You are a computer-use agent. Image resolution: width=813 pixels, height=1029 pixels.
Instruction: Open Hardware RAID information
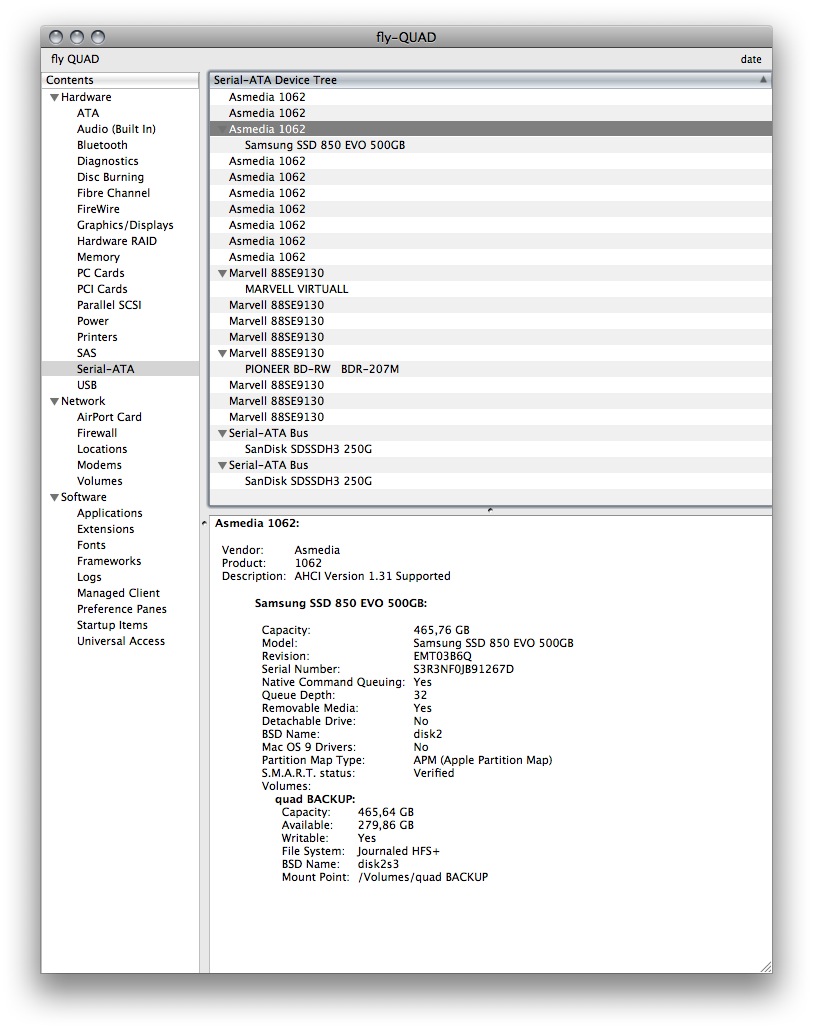(117, 242)
